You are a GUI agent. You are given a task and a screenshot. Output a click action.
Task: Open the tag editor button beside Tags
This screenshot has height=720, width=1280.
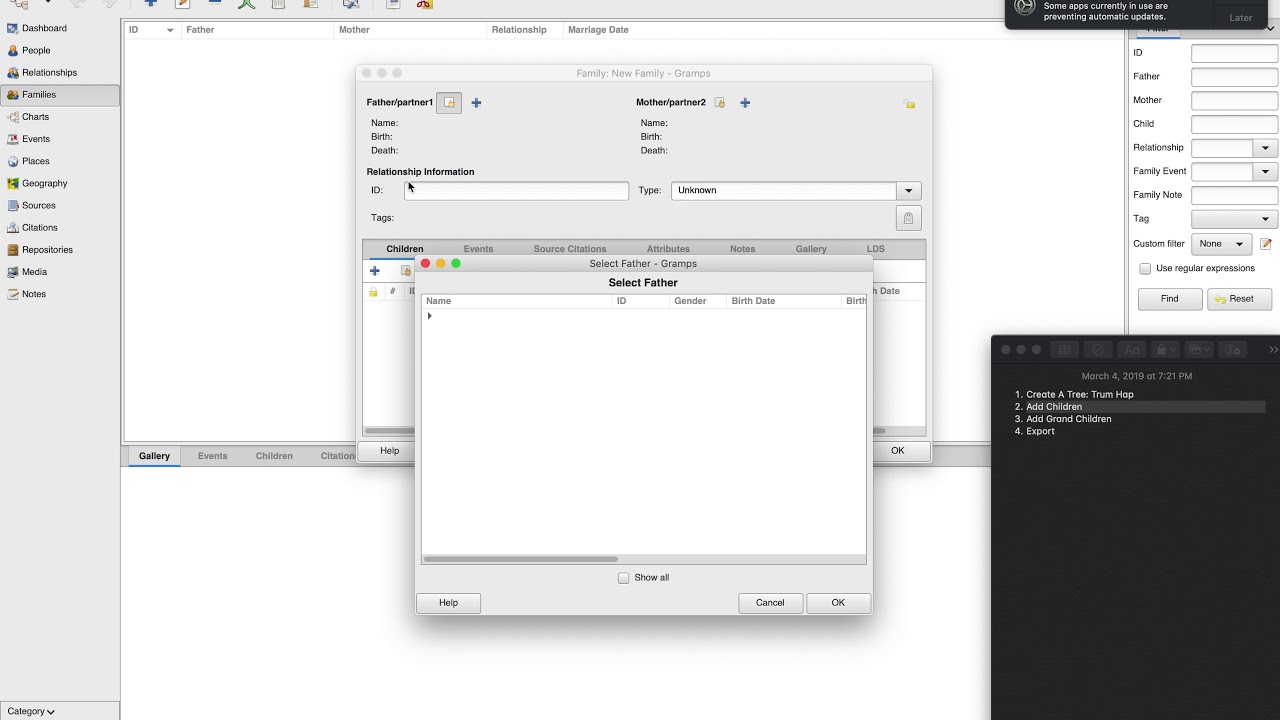coord(908,218)
